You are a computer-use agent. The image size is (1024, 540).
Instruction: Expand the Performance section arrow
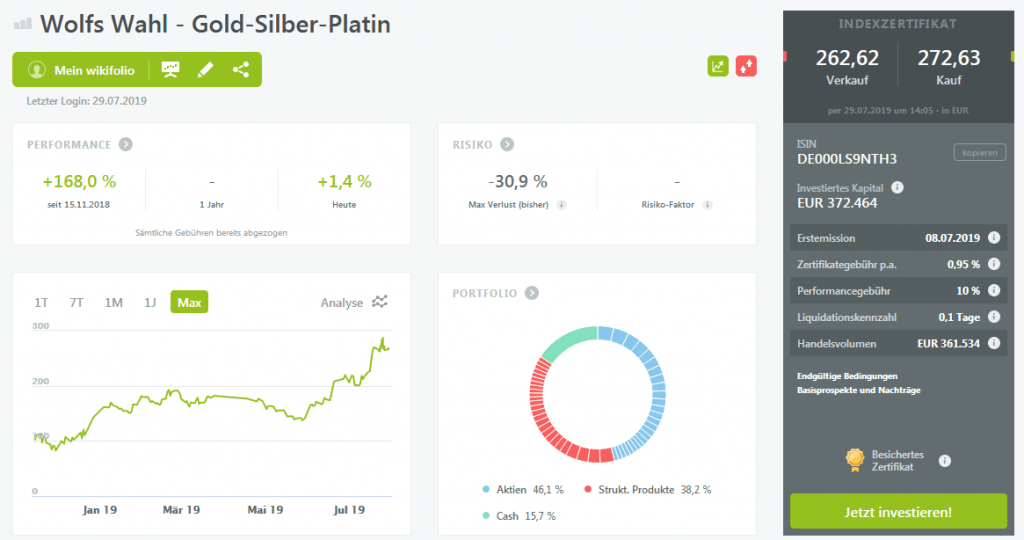click(x=126, y=144)
